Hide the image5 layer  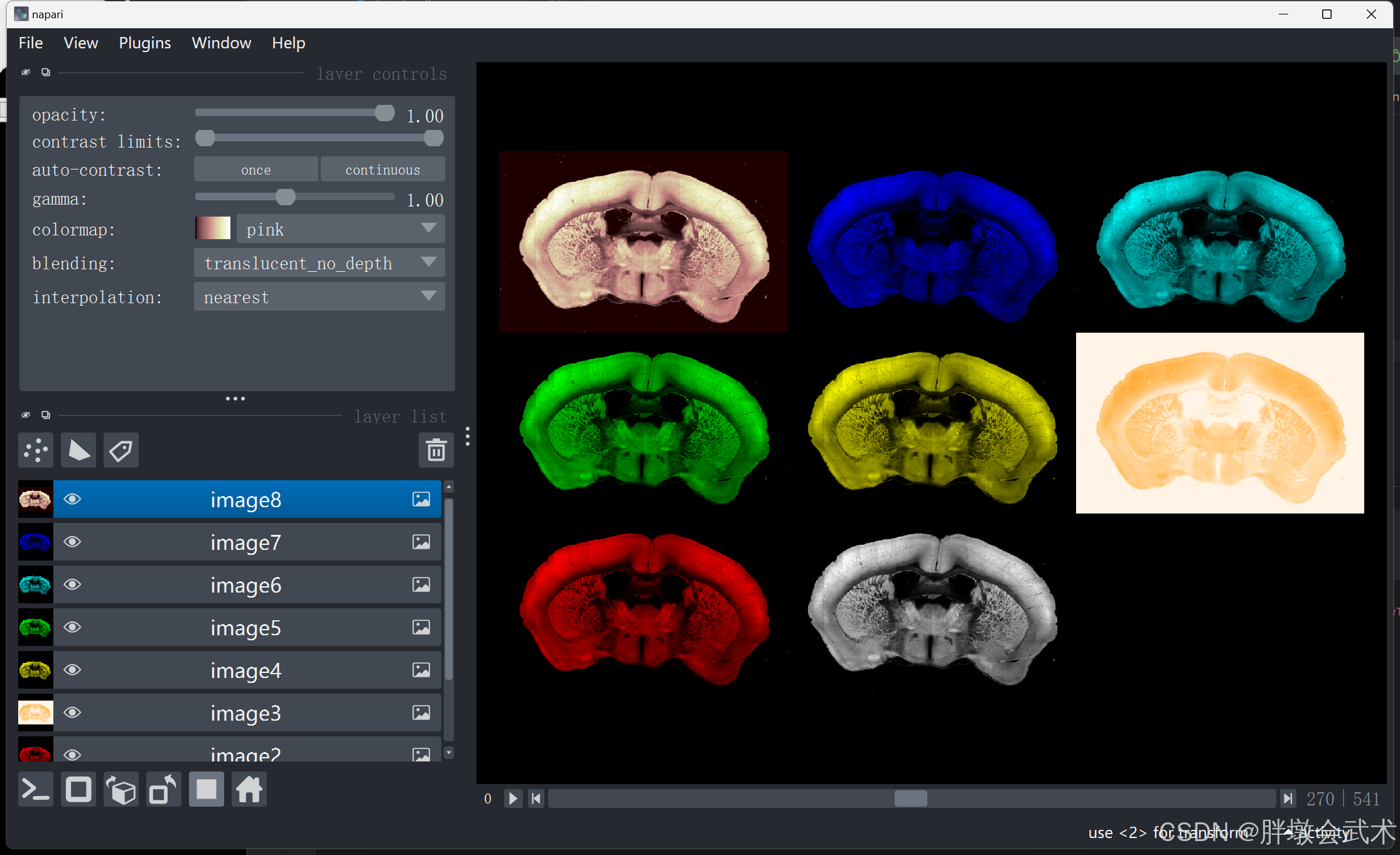coord(73,627)
